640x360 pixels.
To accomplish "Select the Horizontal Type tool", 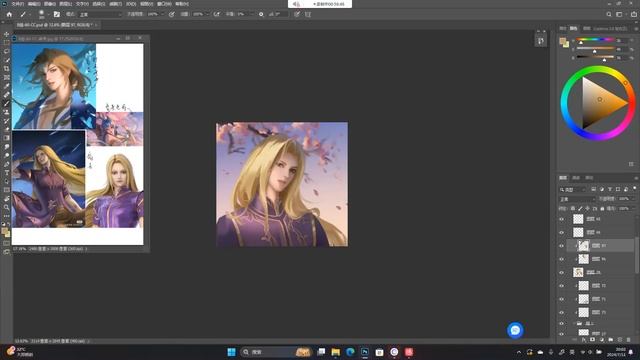I will tap(6, 173).
